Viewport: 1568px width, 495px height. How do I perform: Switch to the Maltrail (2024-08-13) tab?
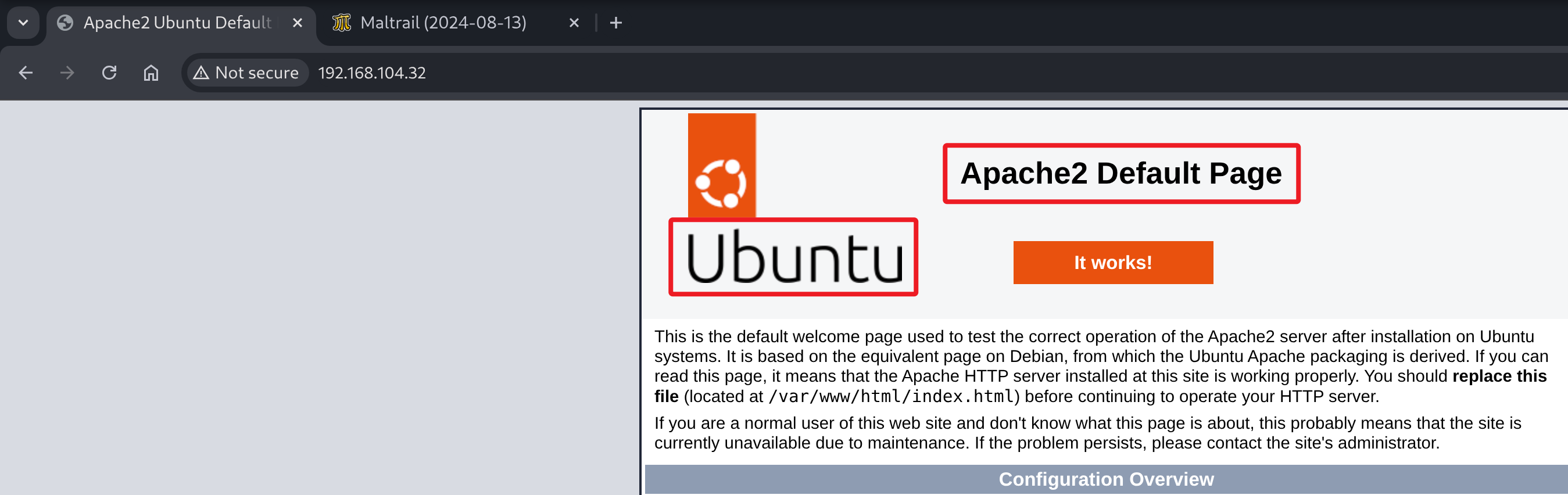pyautogui.click(x=442, y=23)
